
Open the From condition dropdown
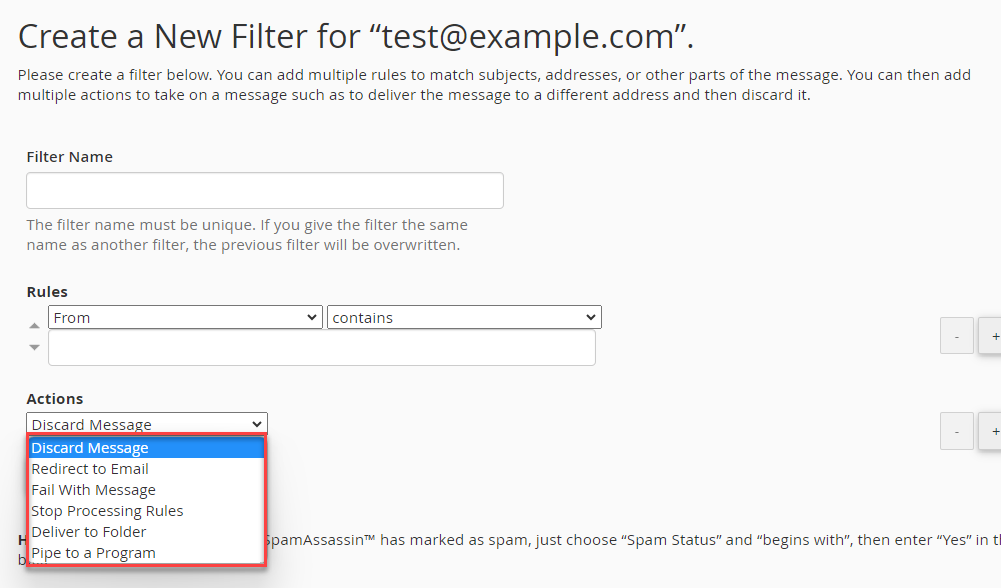click(185, 316)
